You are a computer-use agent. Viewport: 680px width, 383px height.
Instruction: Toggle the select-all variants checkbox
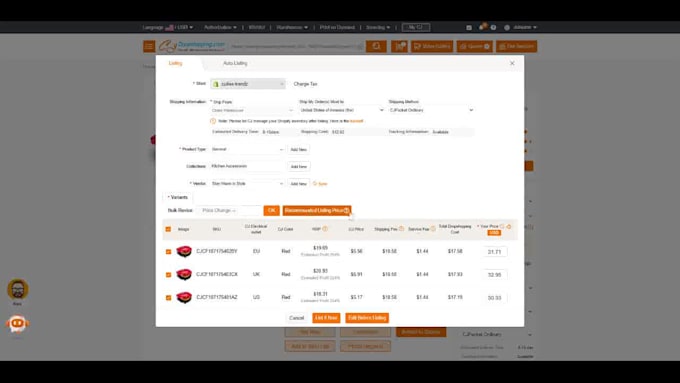[168, 229]
